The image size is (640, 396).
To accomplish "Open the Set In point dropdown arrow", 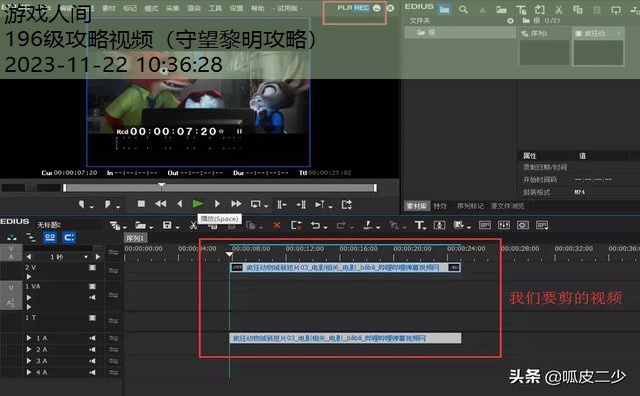I will pyautogui.click(x=91, y=207).
